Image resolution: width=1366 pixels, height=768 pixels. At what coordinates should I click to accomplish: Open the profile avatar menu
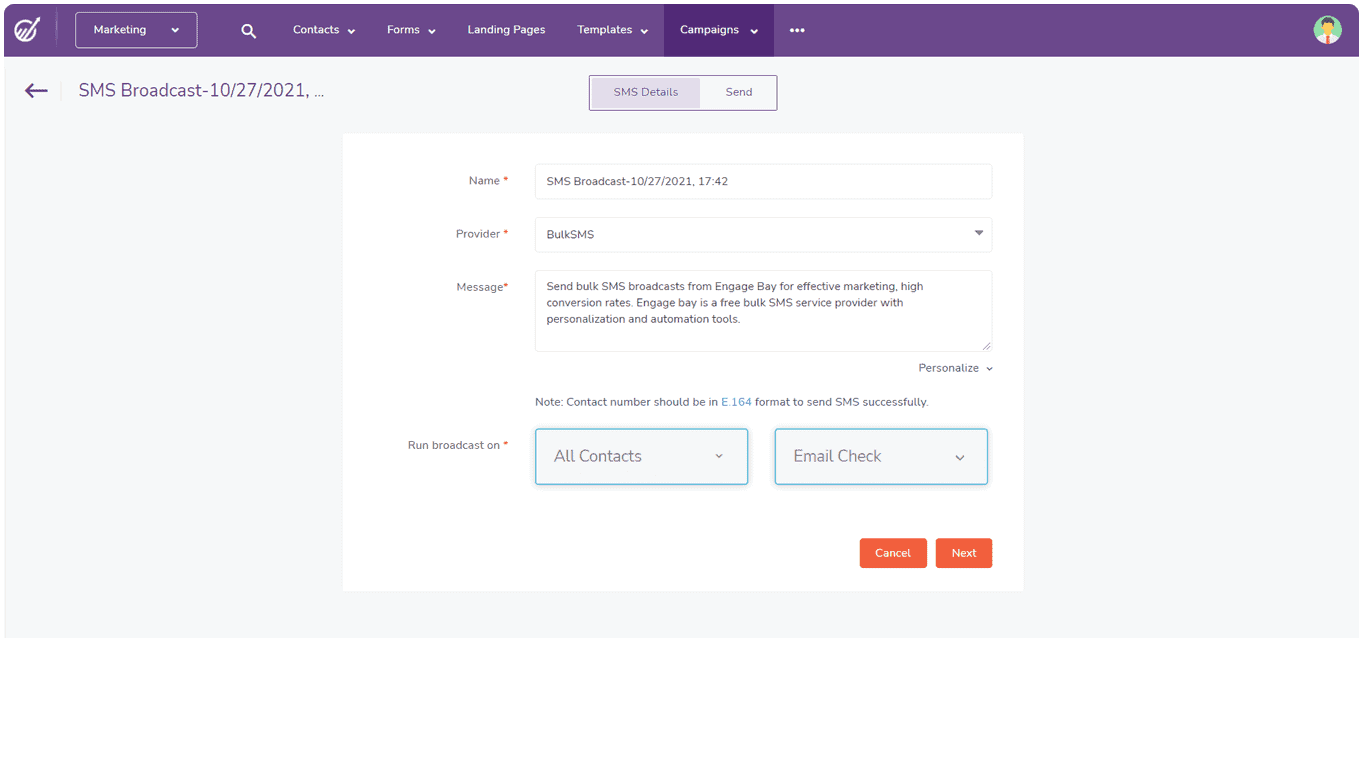tap(1327, 29)
